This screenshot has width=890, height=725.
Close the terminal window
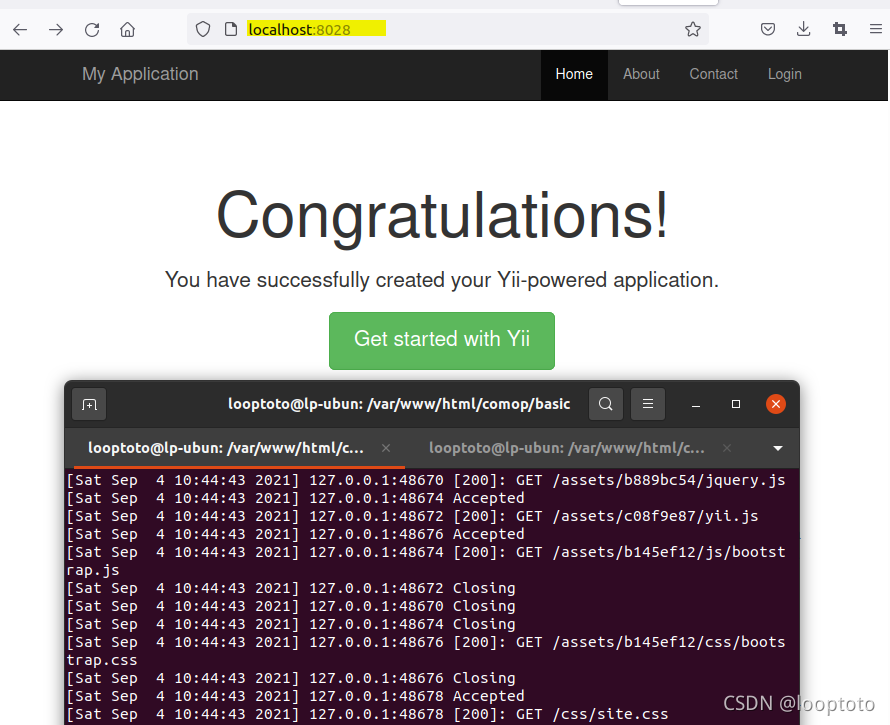[775, 404]
